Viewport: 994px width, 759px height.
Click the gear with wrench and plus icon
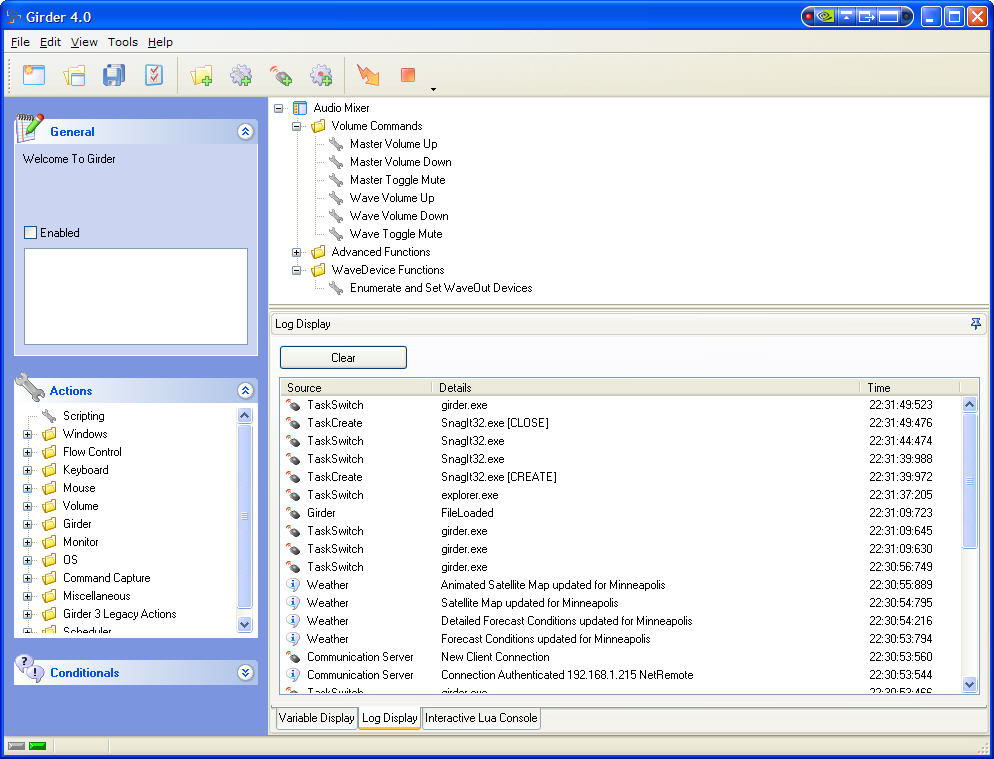tap(241, 75)
